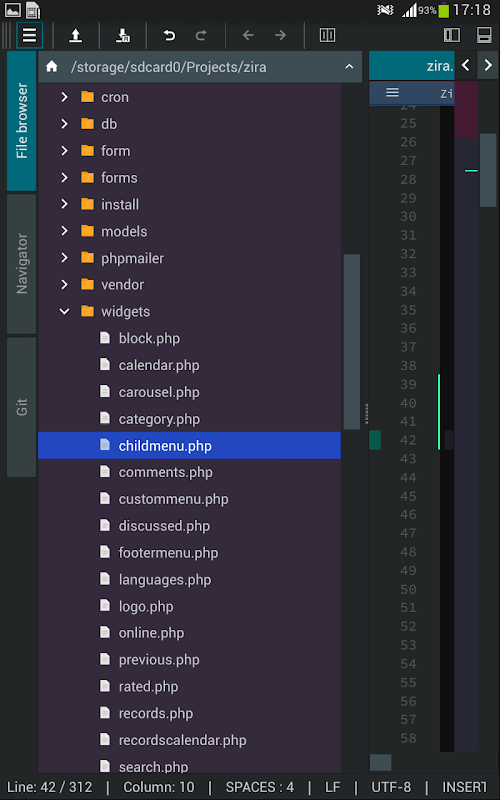Toggle the left sidebar panel
This screenshot has height=800, width=500.
[452, 35]
